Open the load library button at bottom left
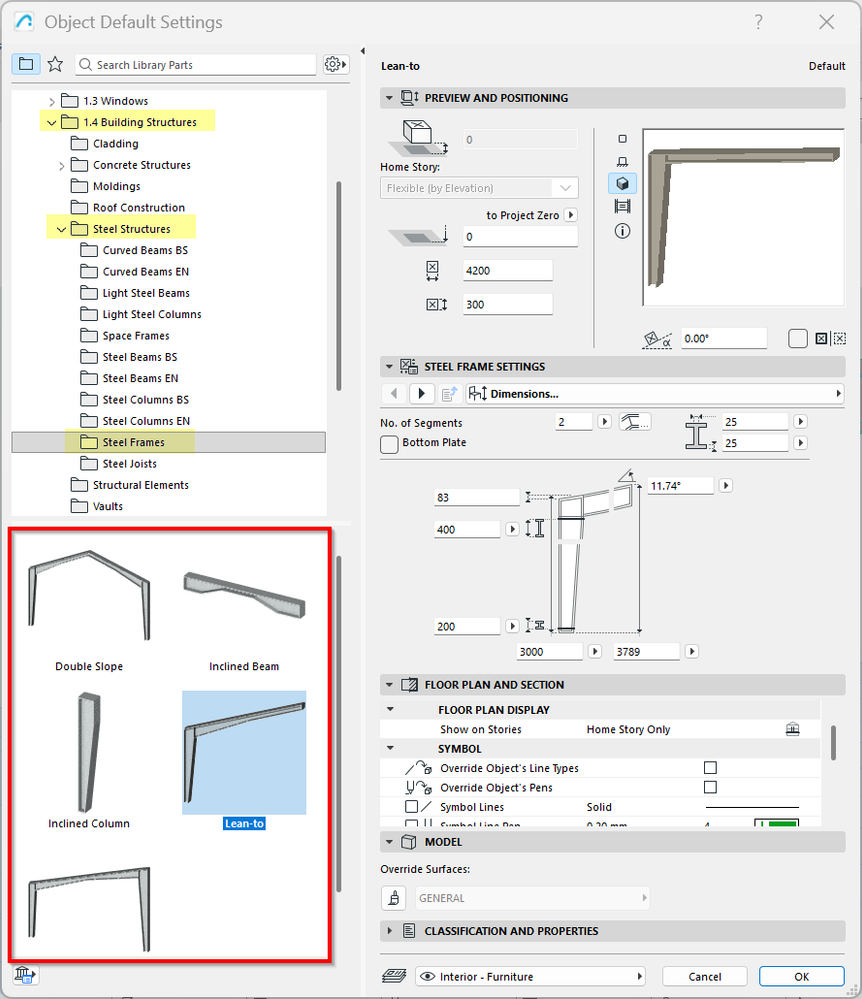This screenshot has height=999, width=862. click(25, 975)
